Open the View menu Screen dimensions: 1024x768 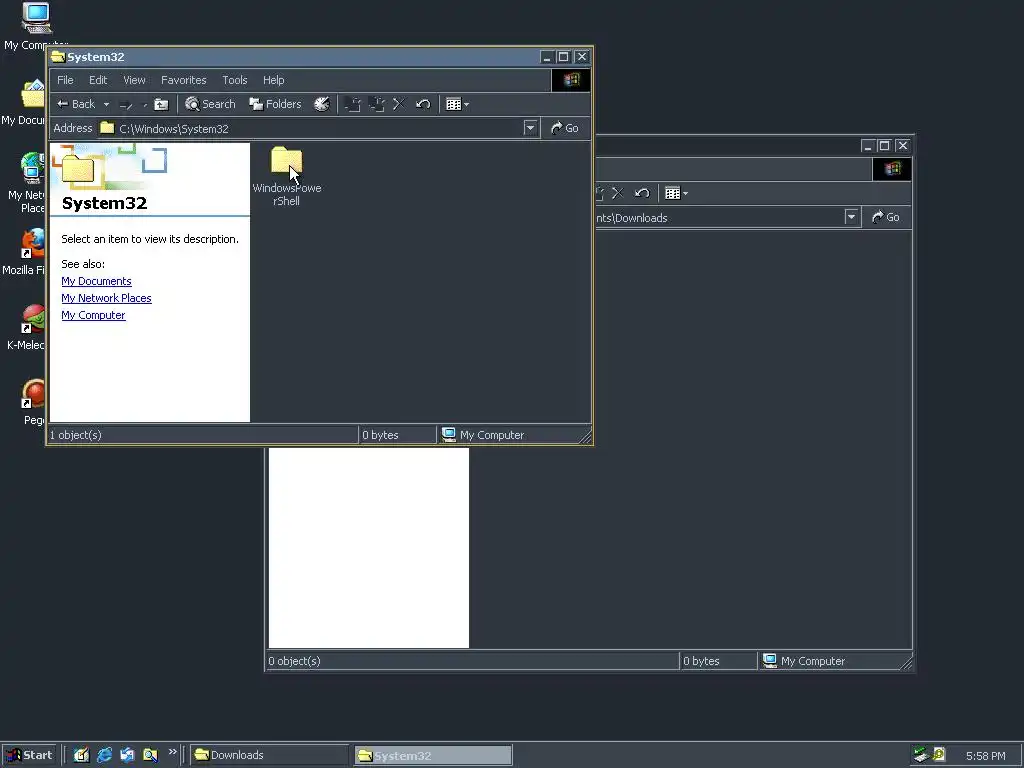point(135,80)
